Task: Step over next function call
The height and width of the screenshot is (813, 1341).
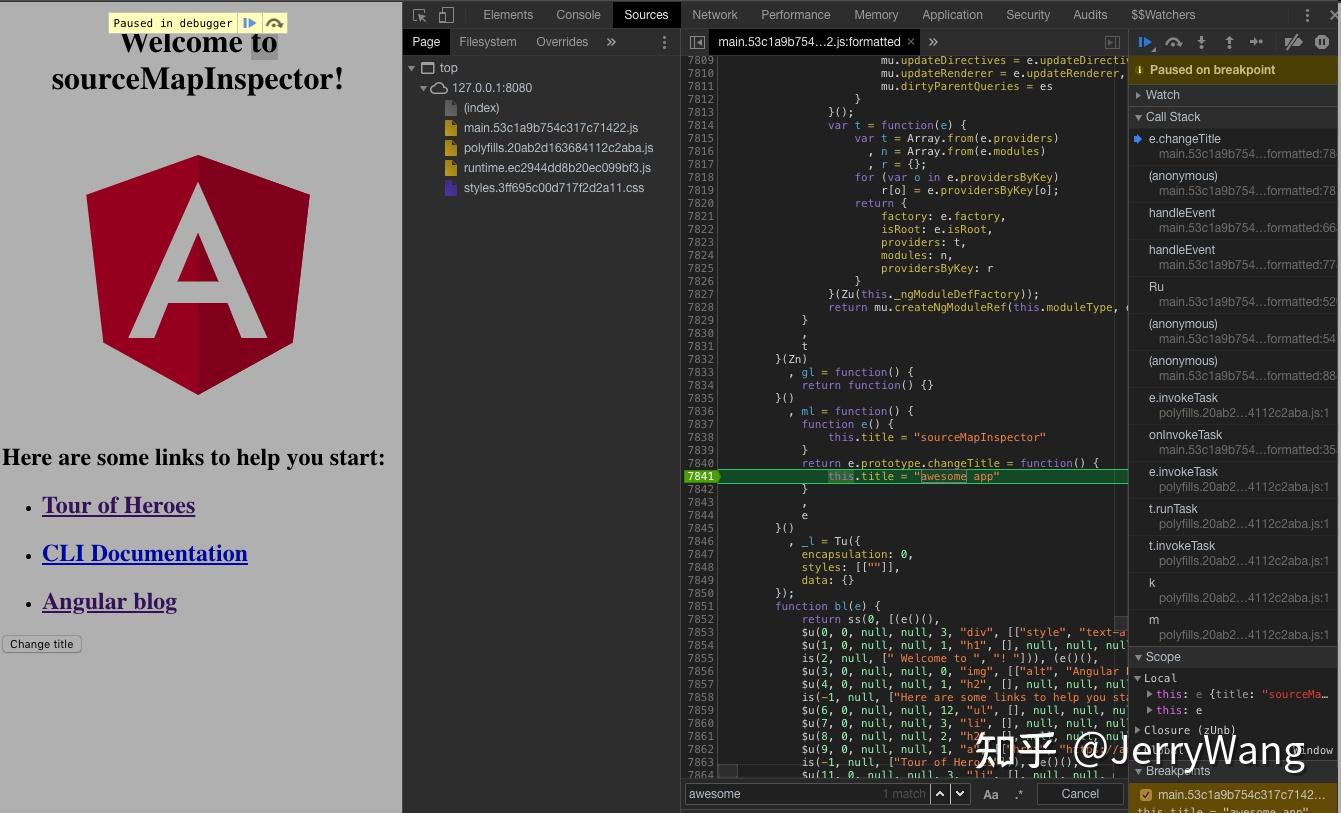Action: click(x=1174, y=42)
